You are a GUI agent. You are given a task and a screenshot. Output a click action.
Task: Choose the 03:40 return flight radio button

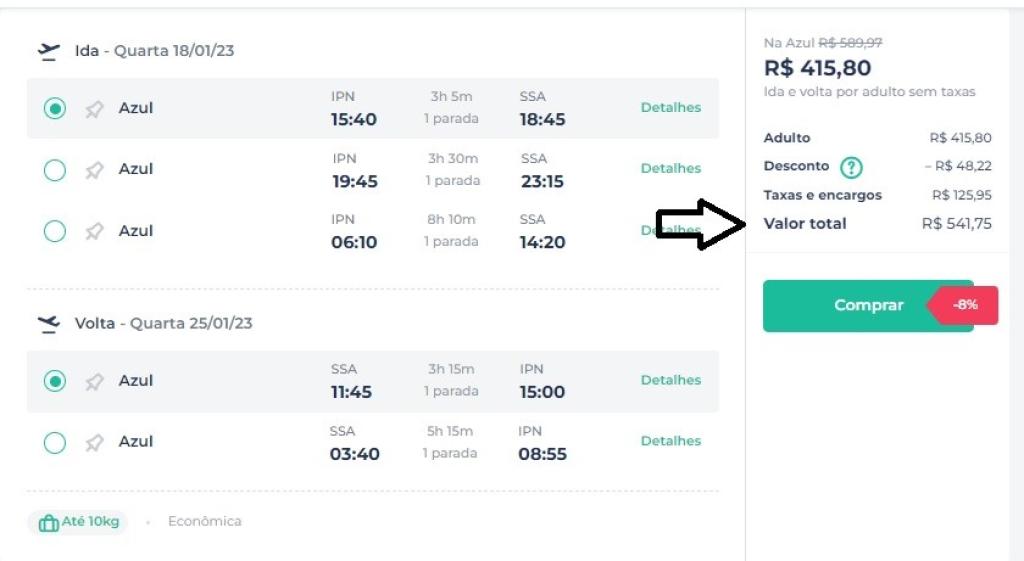point(55,443)
